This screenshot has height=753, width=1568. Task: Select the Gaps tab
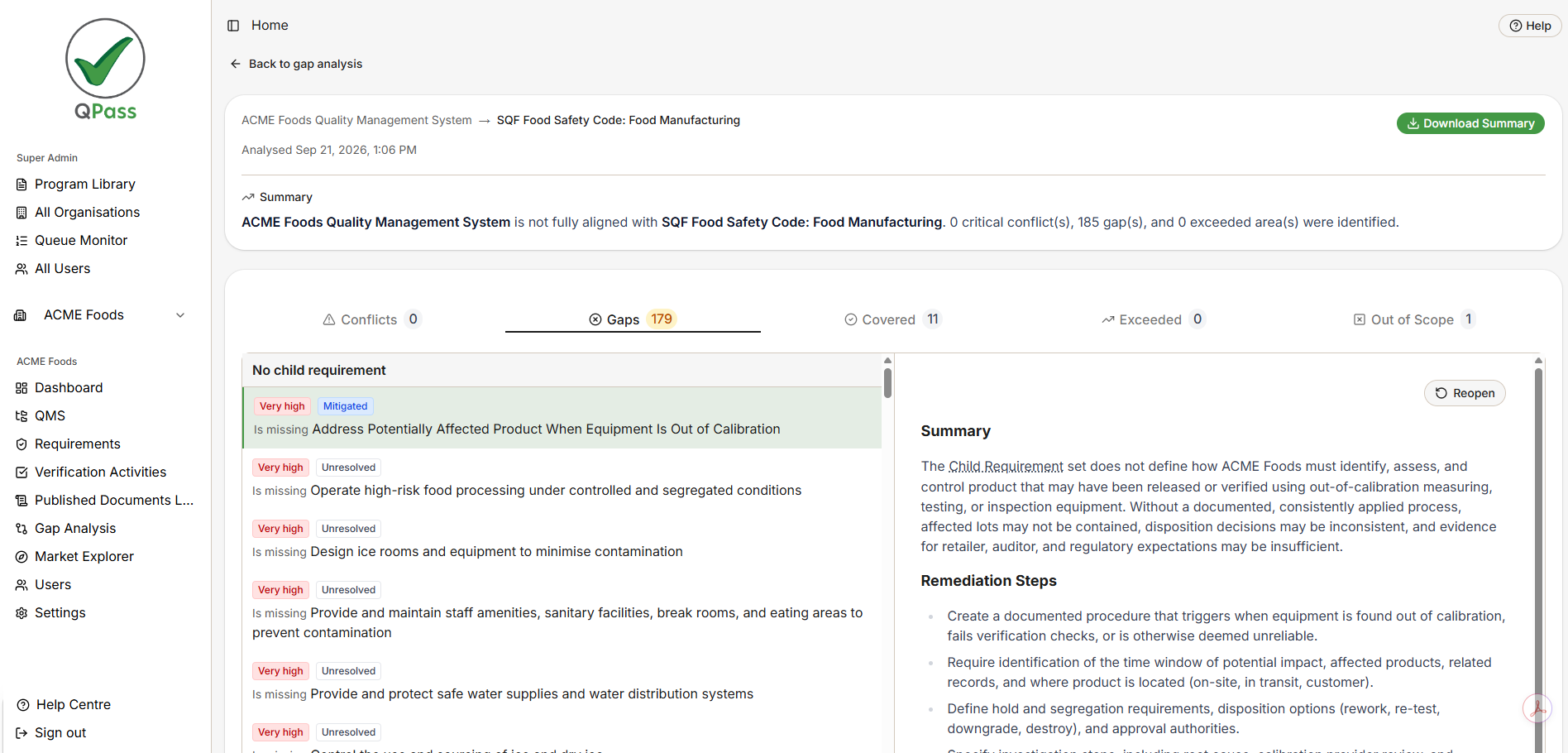coord(633,319)
